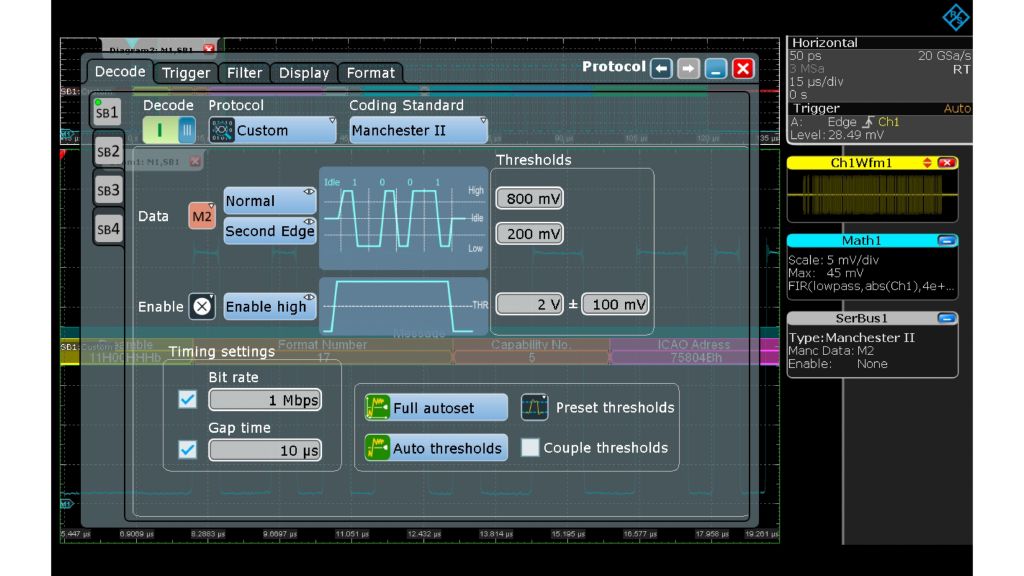Minimize the Math1 signal icon

click(946, 241)
